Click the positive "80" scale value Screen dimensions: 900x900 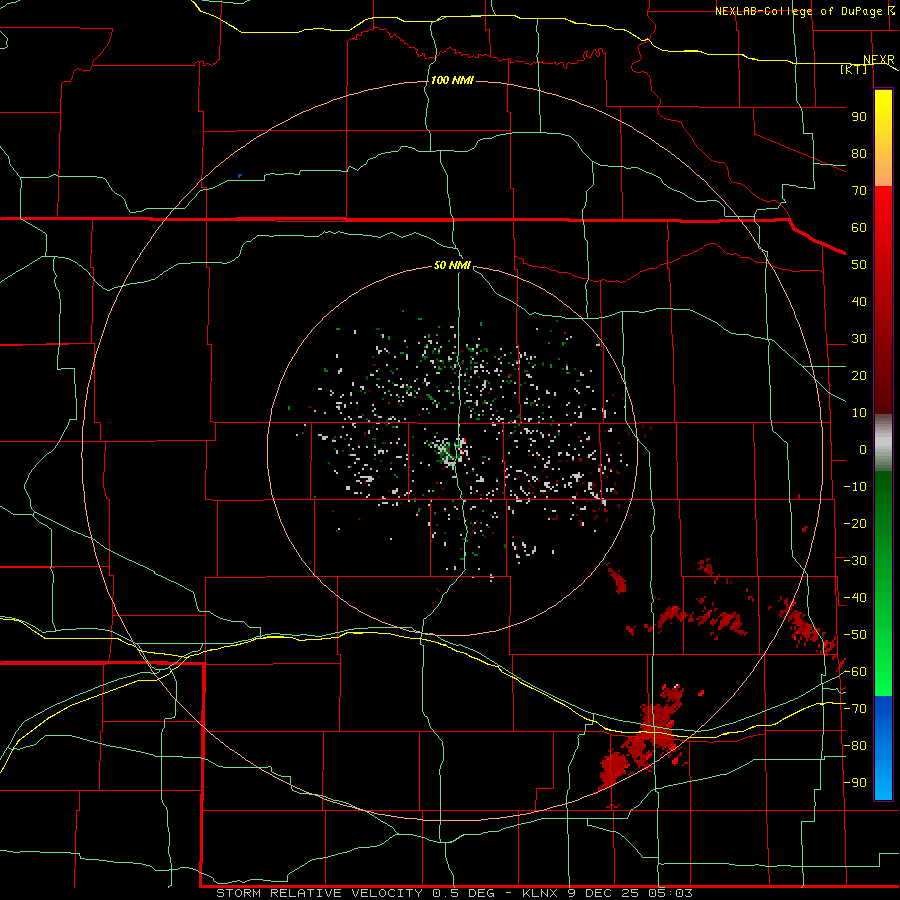click(859, 153)
